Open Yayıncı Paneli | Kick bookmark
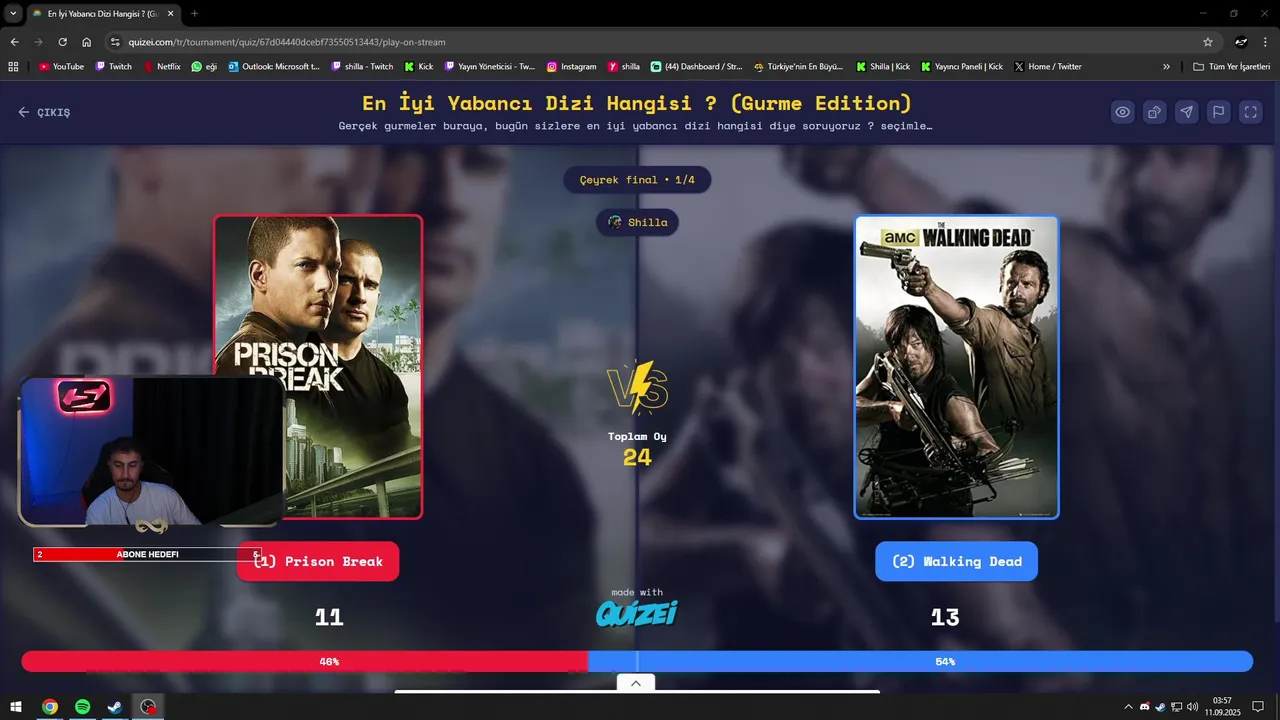Viewport: 1280px width, 720px height. coord(962,66)
